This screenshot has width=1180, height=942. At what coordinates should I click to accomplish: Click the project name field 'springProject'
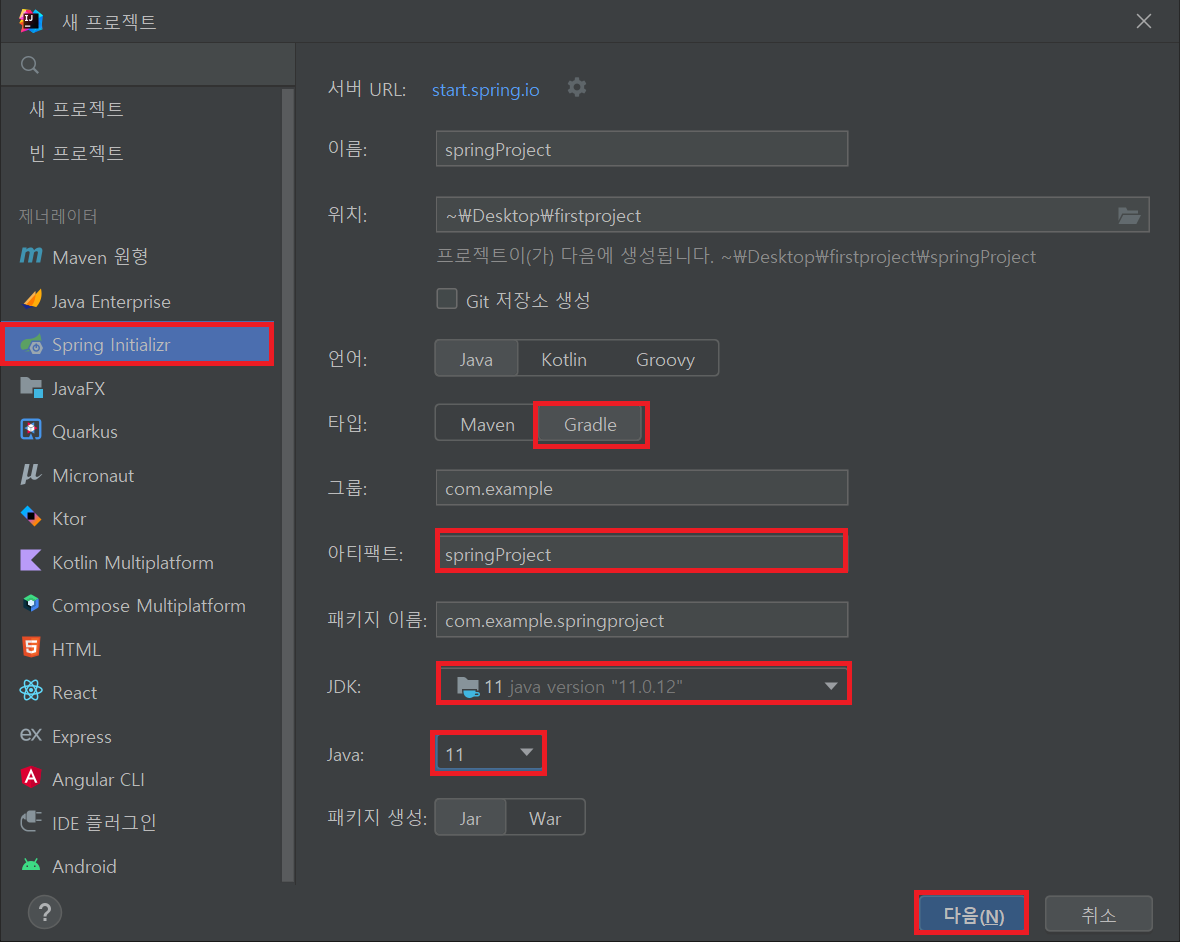641,149
